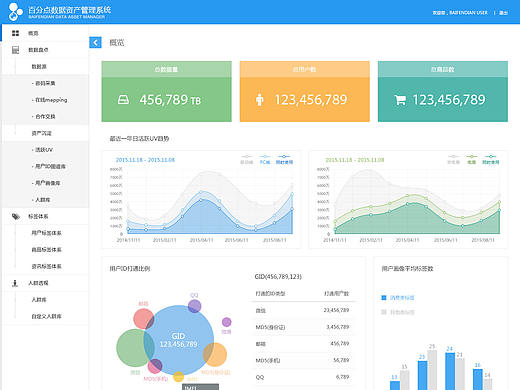The image size is (520, 390).
Task: Click the logout link in the header
Action: pyautogui.click(x=503, y=13)
